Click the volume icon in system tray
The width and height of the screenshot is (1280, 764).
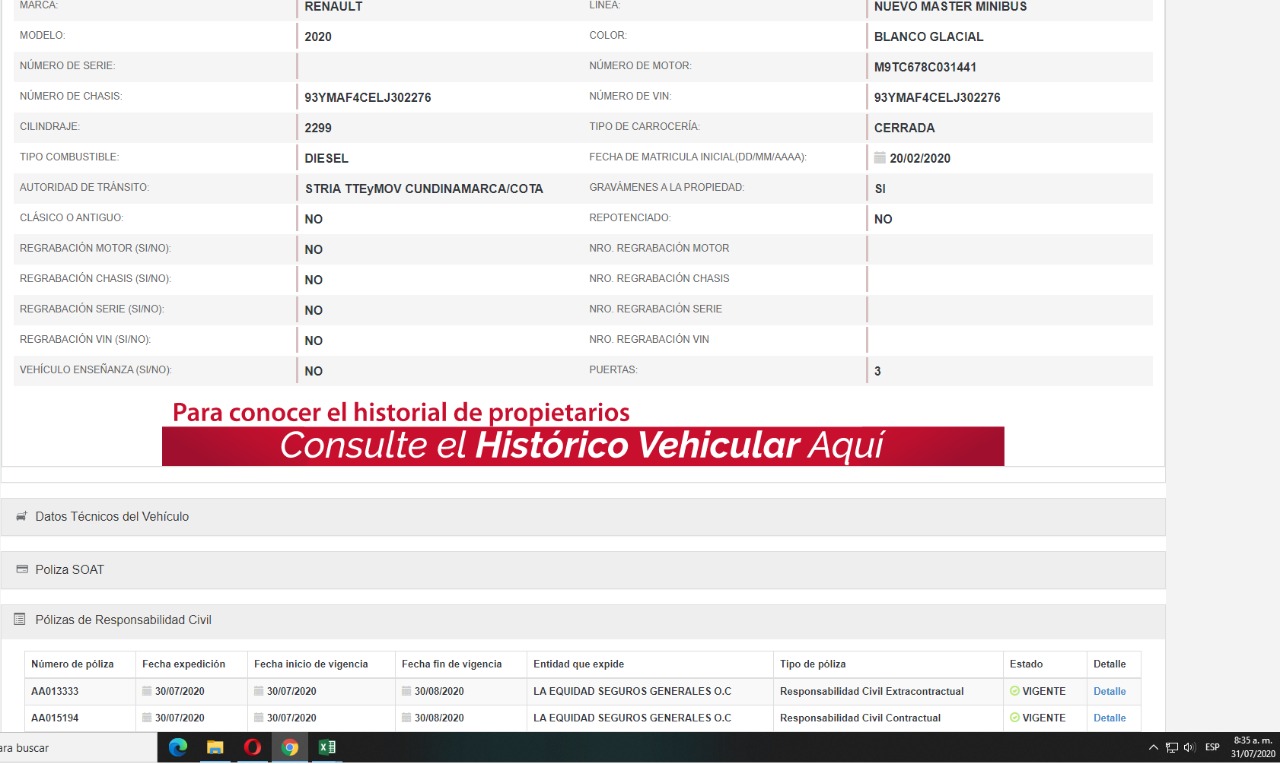[1189, 747]
